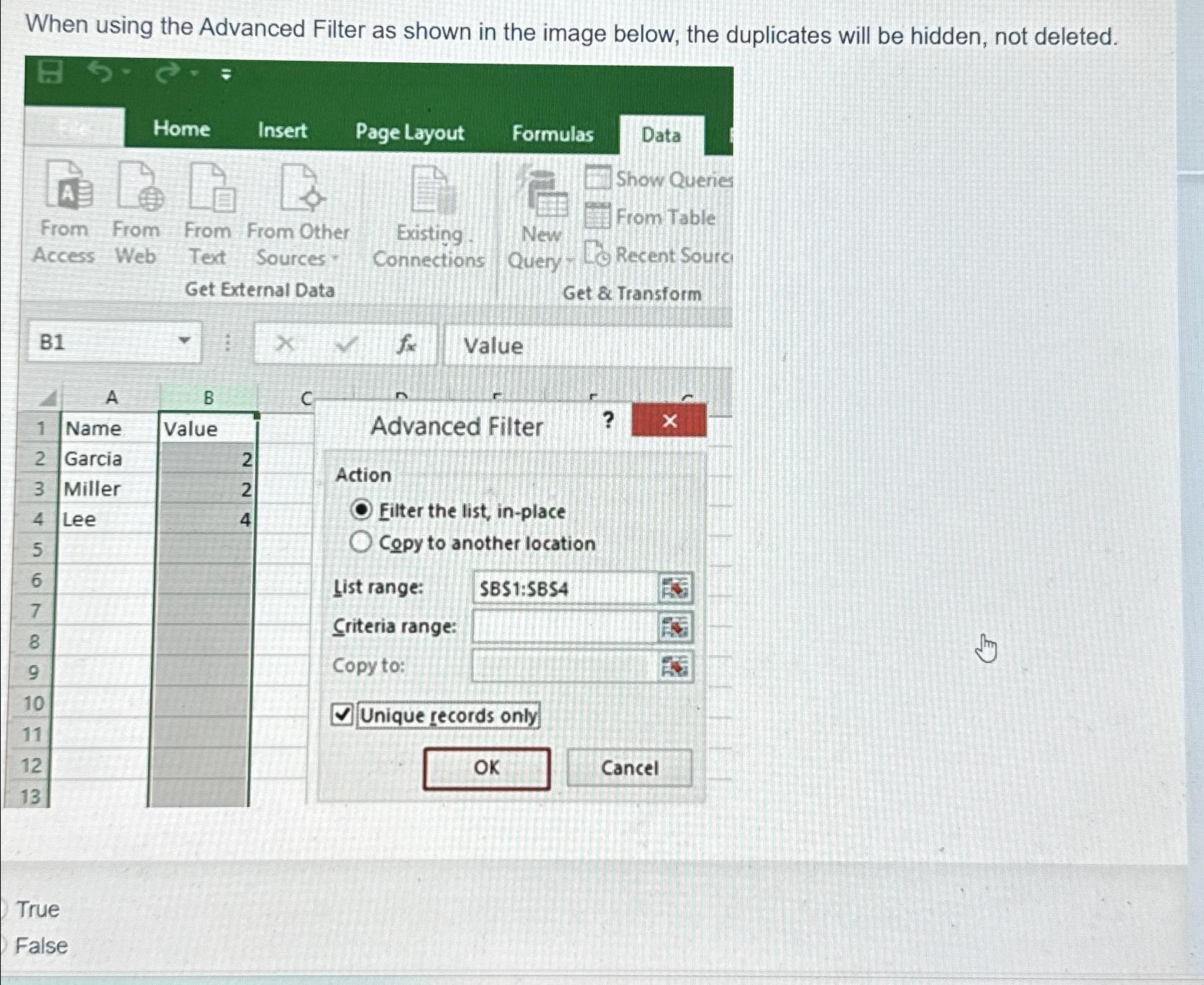Uncheck Unique records only

[x=342, y=714]
